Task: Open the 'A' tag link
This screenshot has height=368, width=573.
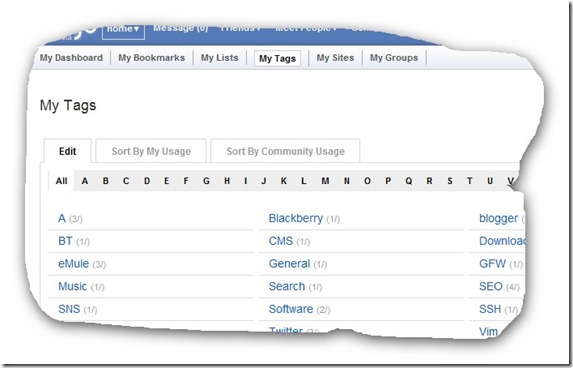Action: click(62, 219)
